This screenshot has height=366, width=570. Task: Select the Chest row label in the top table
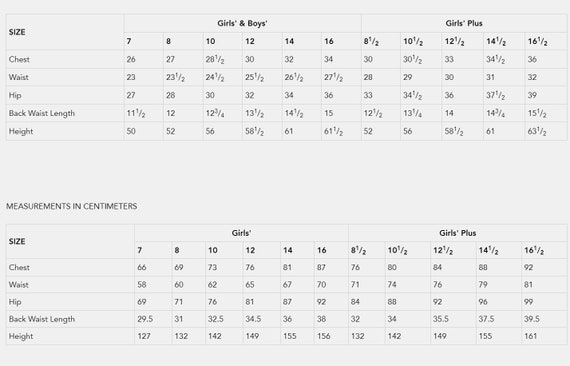point(19,59)
